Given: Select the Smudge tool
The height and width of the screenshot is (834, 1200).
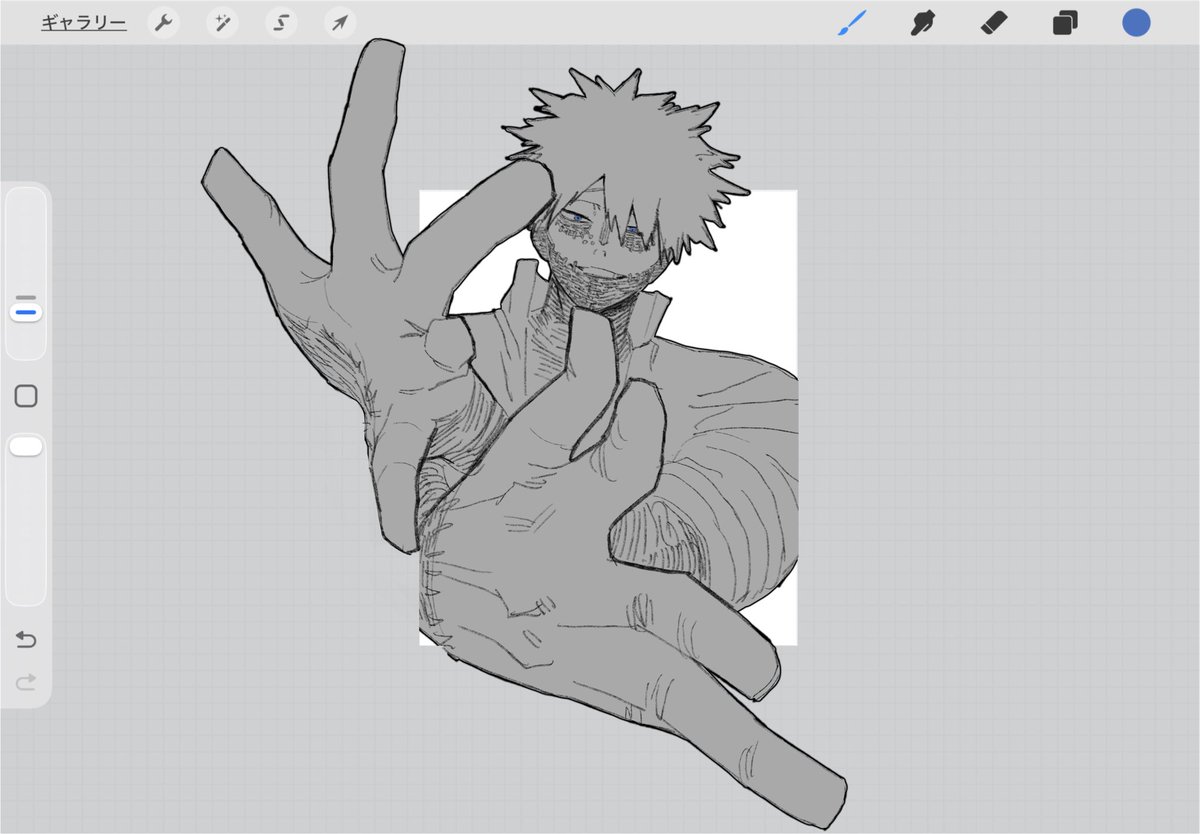Looking at the screenshot, I should pyautogui.click(x=923, y=22).
